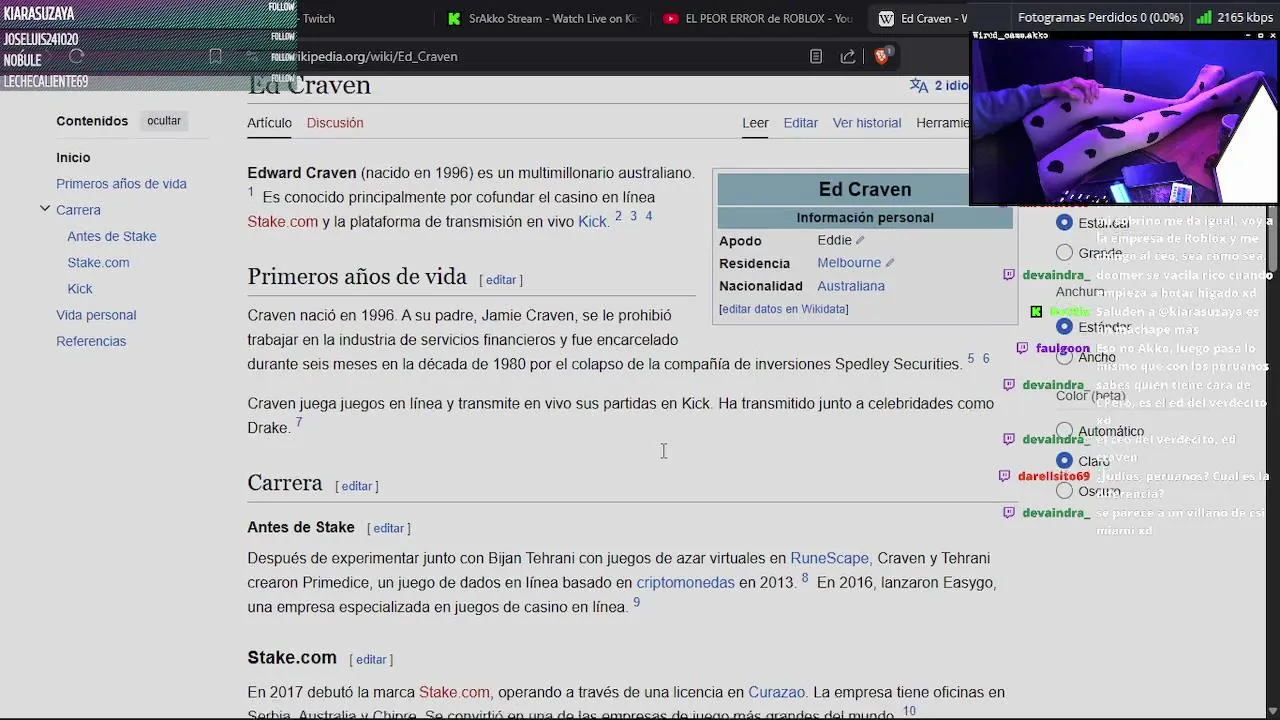Select the Ancho width radio
This screenshot has width=1280, height=720.
point(1064,357)
